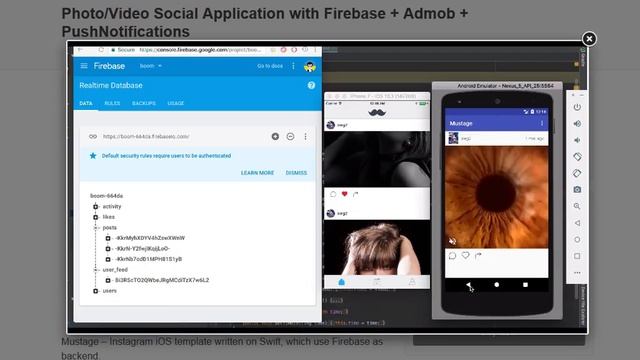Screen dimensions: 640x360
Task: Collapse all nodes with minus icon
Action: 290,136
